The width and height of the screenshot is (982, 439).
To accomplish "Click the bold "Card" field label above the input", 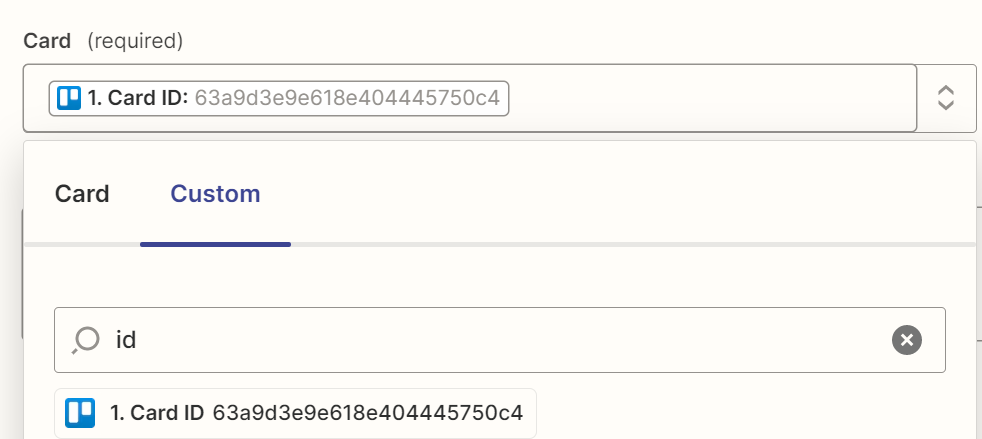I will [47, 41].
